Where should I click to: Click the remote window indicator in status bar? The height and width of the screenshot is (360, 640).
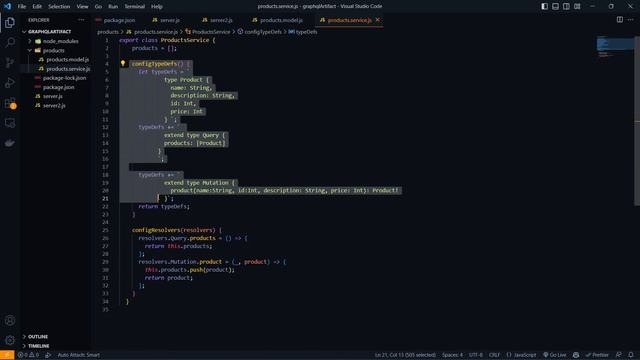7,355
